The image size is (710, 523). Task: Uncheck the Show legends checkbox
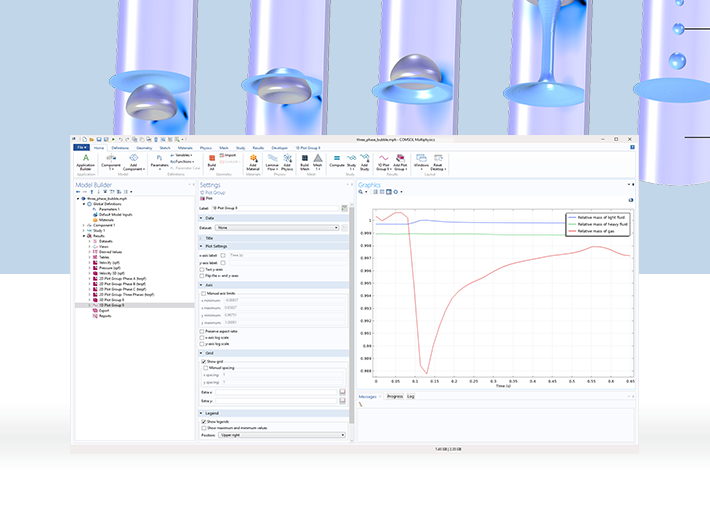(x=204, y=422)
